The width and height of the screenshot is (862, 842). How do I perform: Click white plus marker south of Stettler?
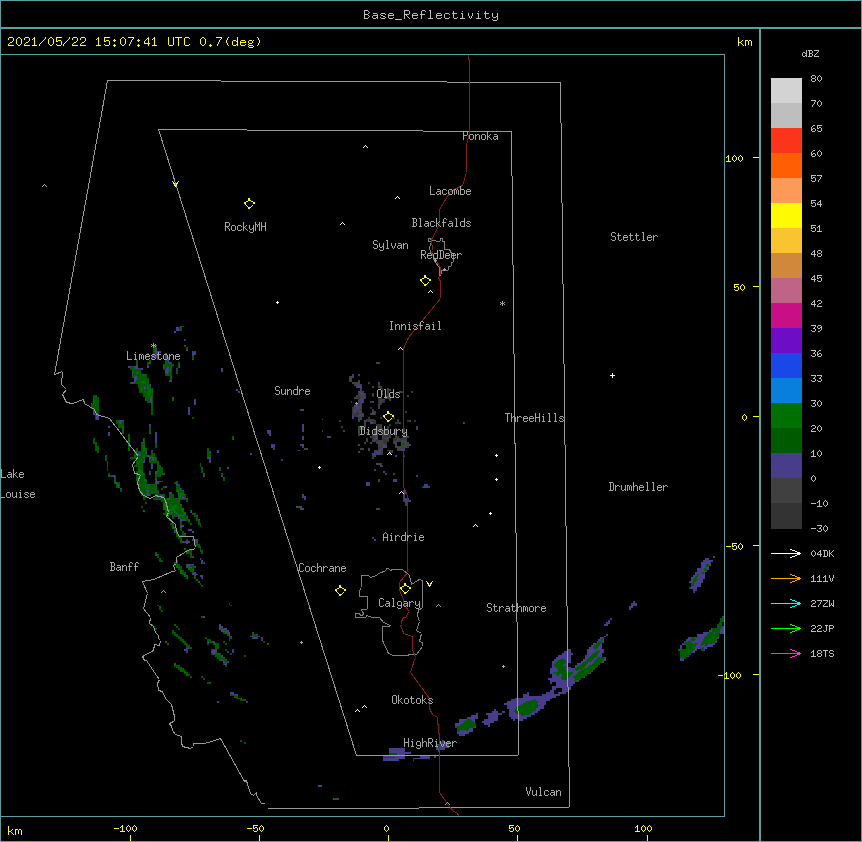pyautogui.click(x=612, y=375)
